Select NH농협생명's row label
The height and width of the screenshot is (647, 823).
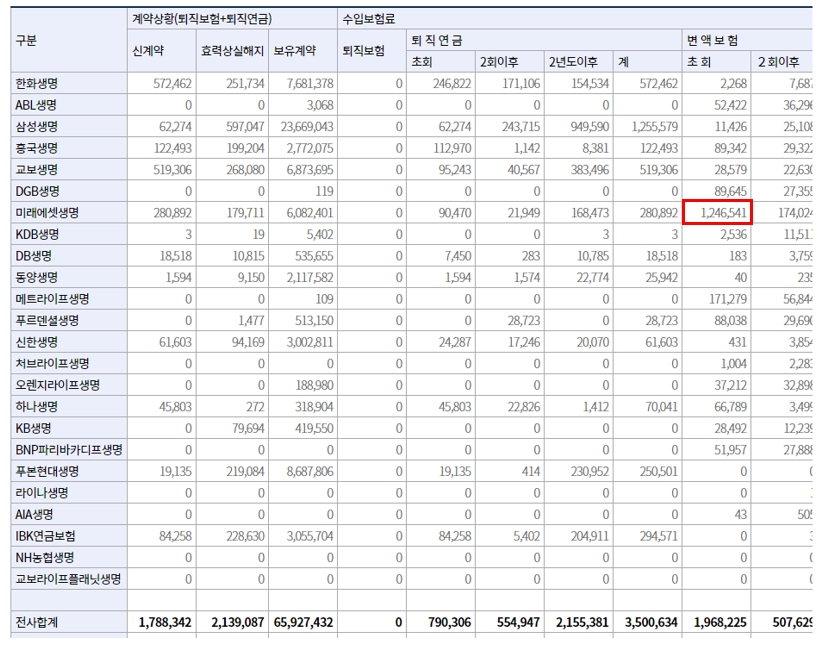coord(42,558)
